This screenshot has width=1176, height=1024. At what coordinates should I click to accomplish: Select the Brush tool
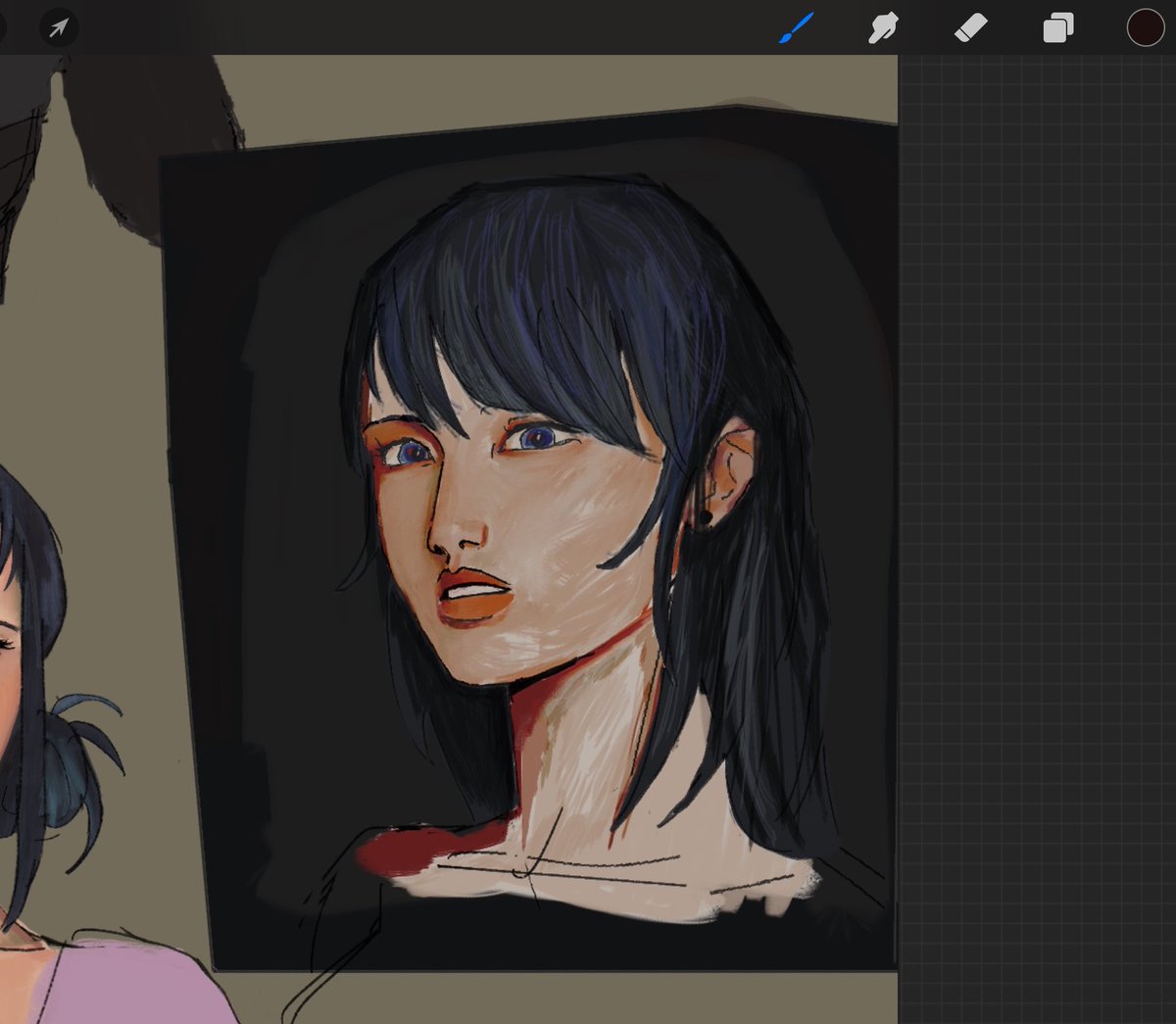(x=797, y=27)
